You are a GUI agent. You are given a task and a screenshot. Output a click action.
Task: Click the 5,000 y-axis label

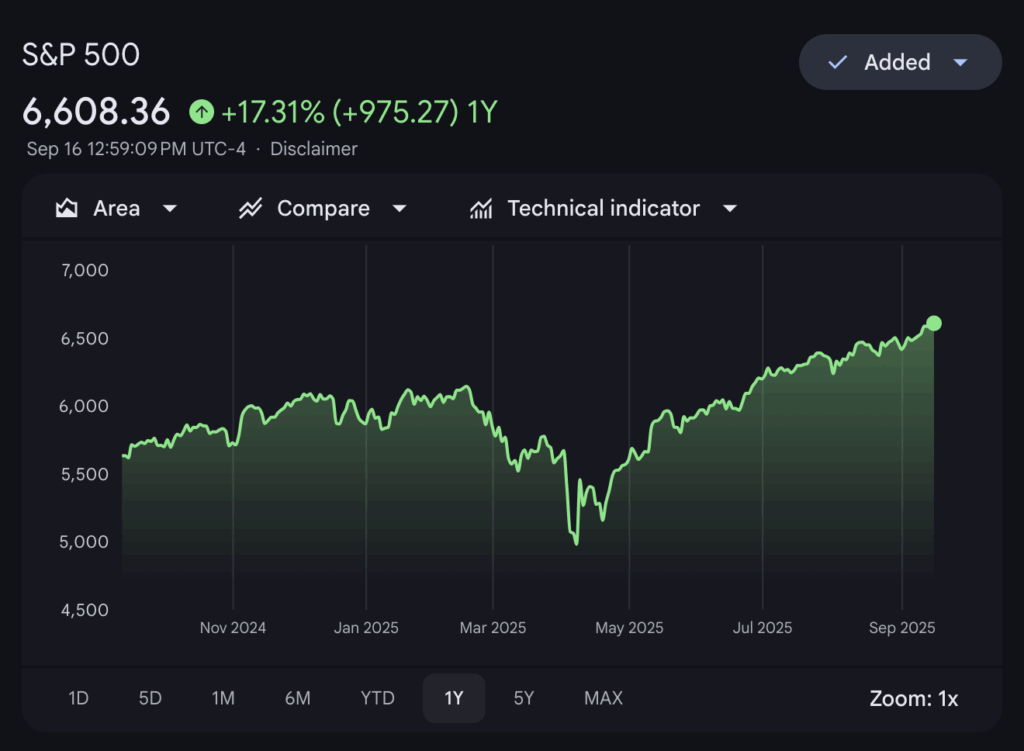[84, 542]
